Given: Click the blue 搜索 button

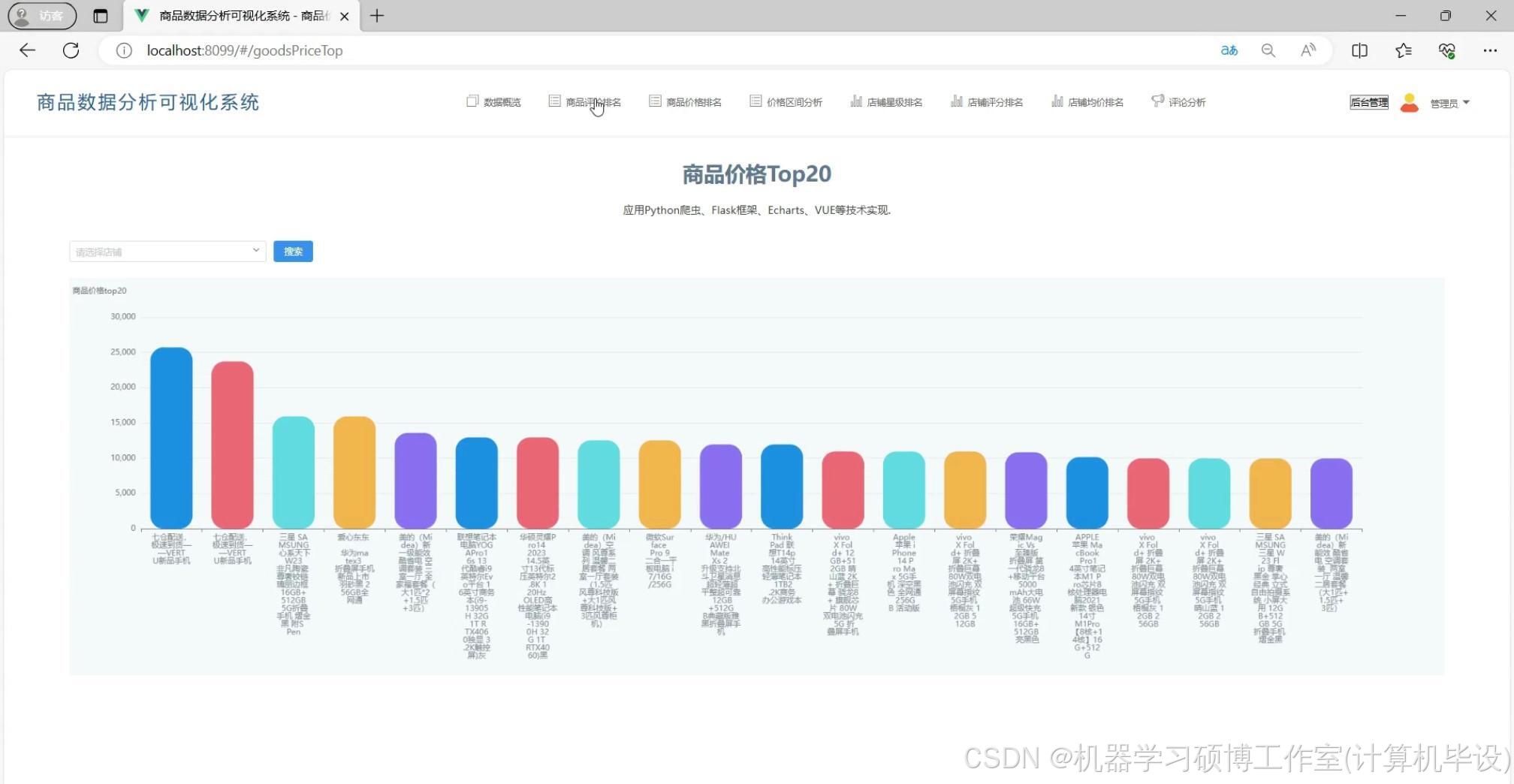Looking at the screenshot, I should pos(293,252).
